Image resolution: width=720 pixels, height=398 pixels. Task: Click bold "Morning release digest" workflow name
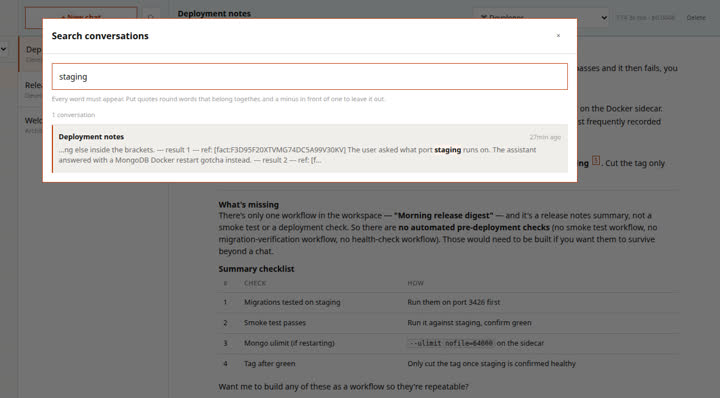[444, 215]
